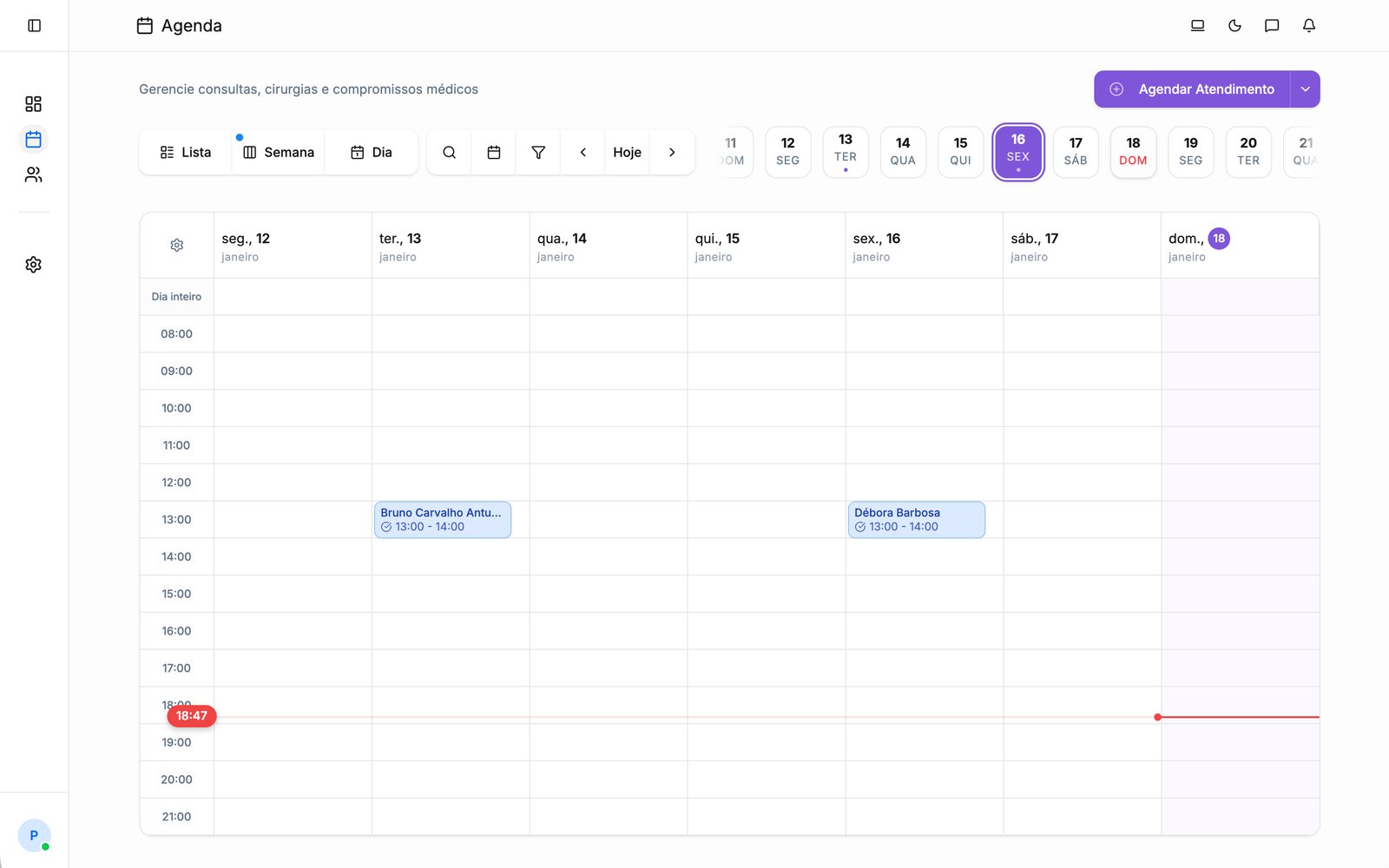Click the Agendar Atendimento button

(1194, 89)
